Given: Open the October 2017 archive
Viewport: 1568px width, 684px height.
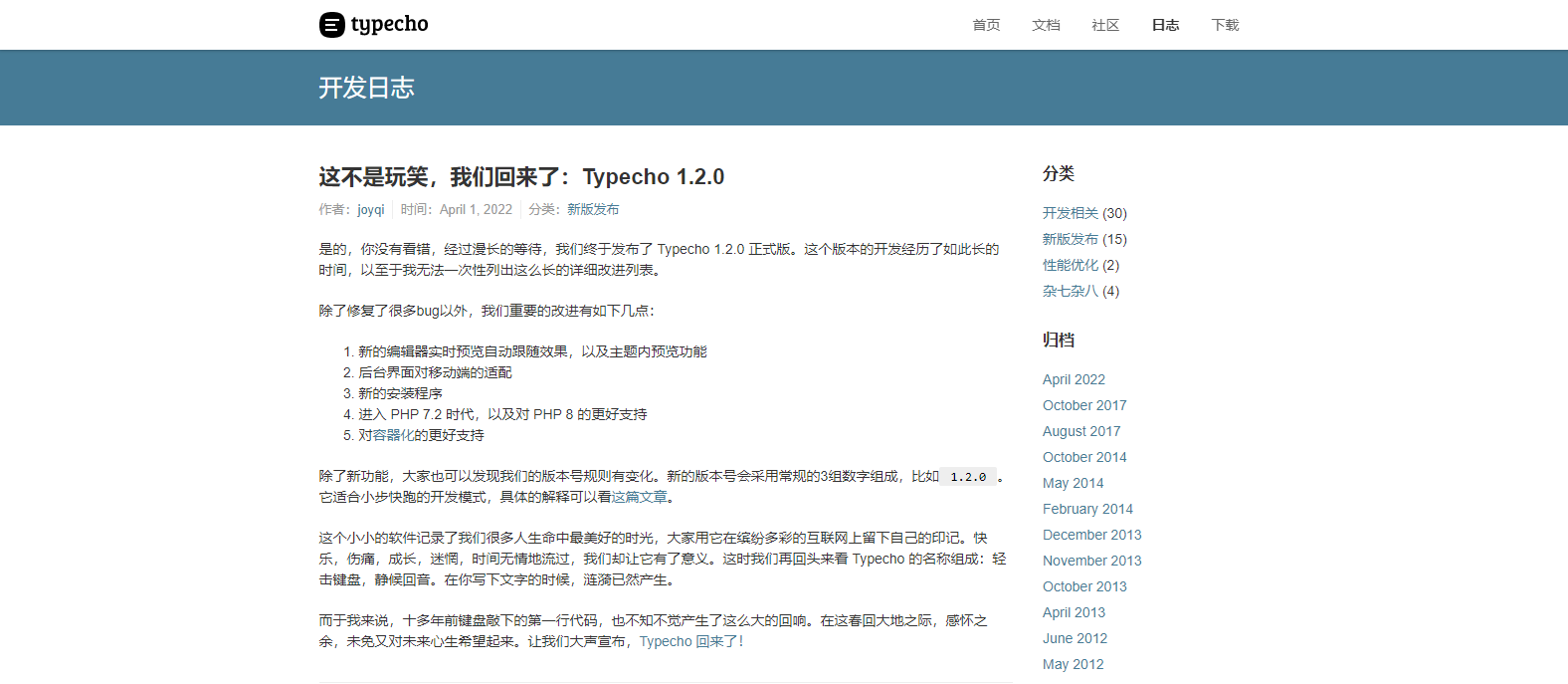Looking at the screenshot, I should [1084, 405].
